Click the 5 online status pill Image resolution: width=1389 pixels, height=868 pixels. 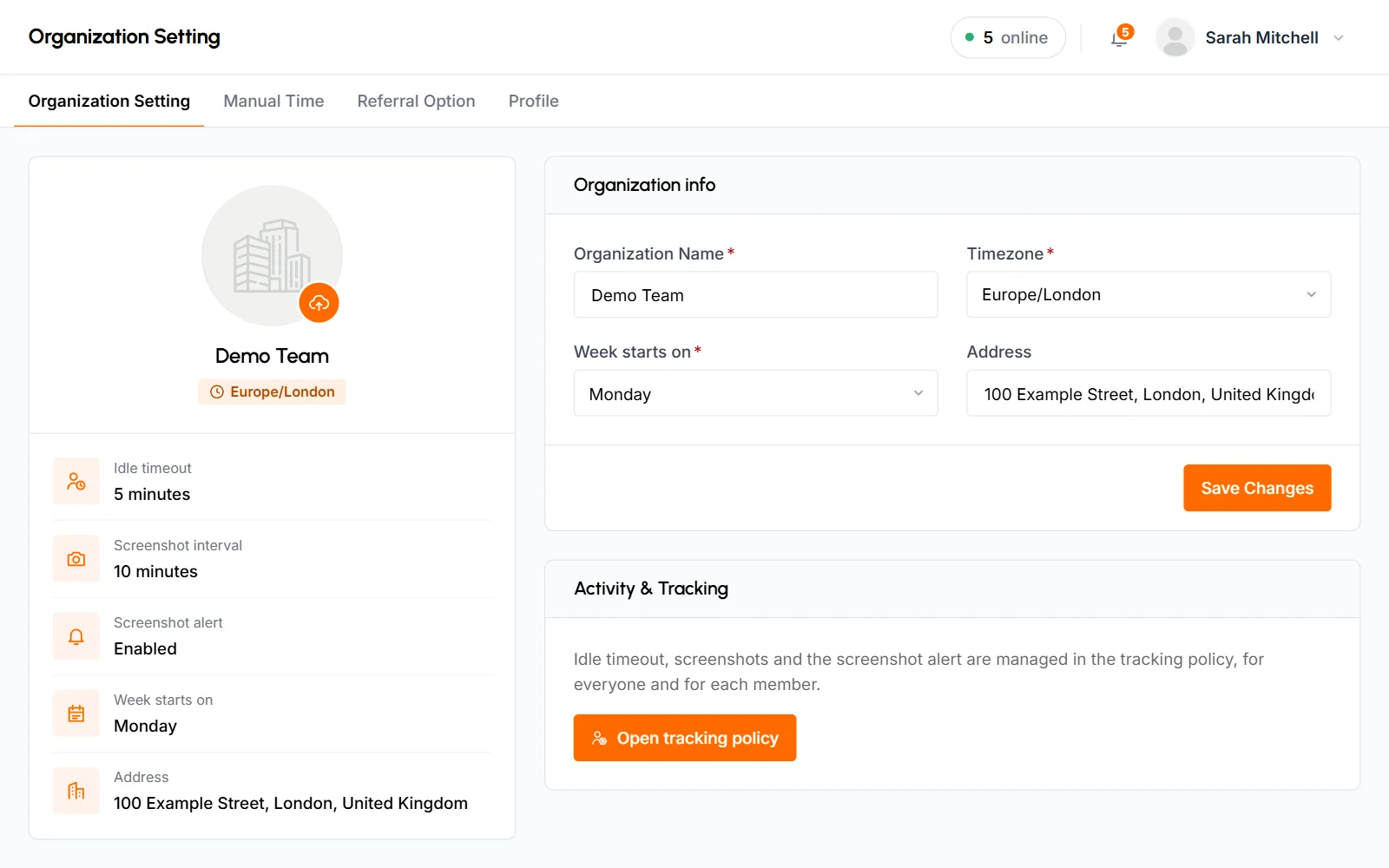coord(1008,37)
